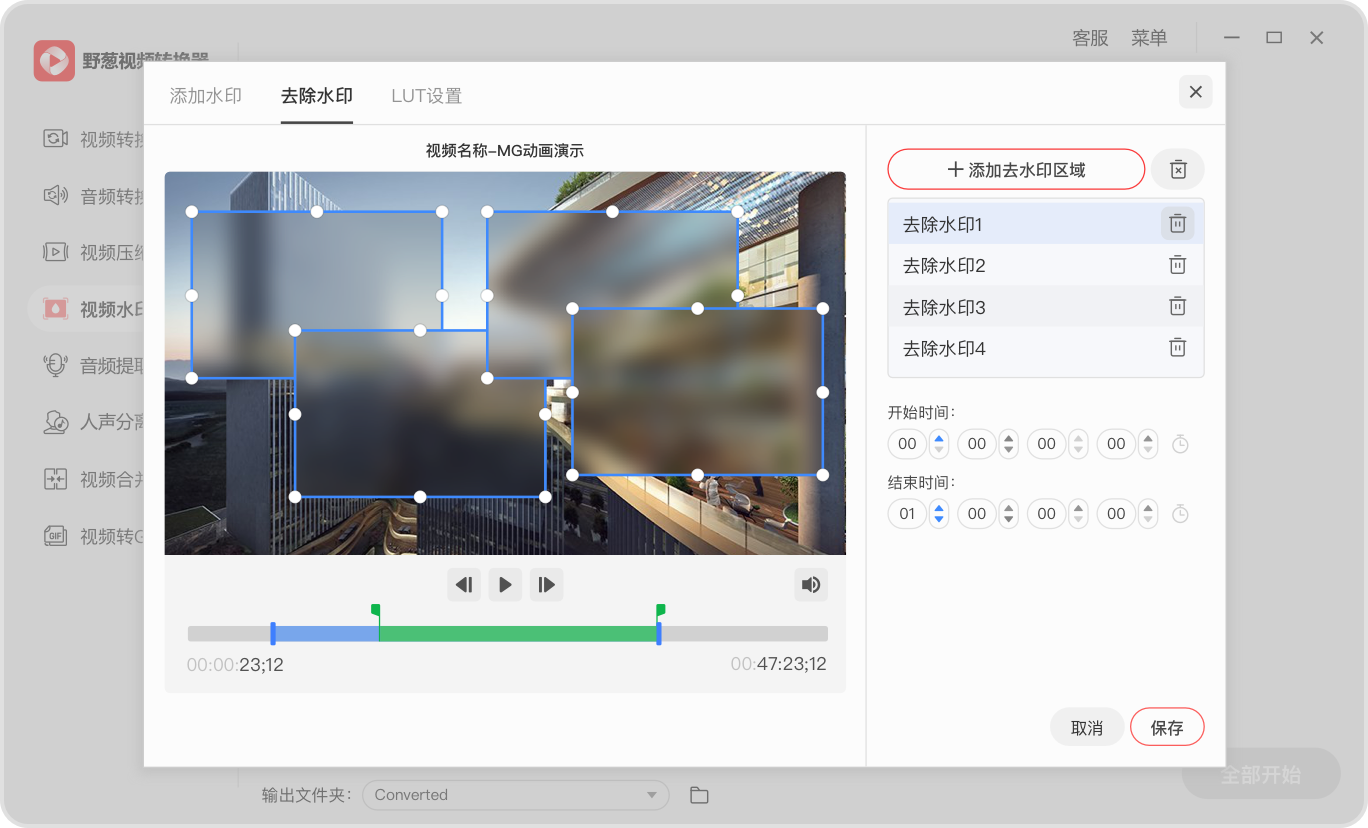
Task: Click the 添加去水印区域 button
Action: pyautogui.click(x=1016, y=170)
